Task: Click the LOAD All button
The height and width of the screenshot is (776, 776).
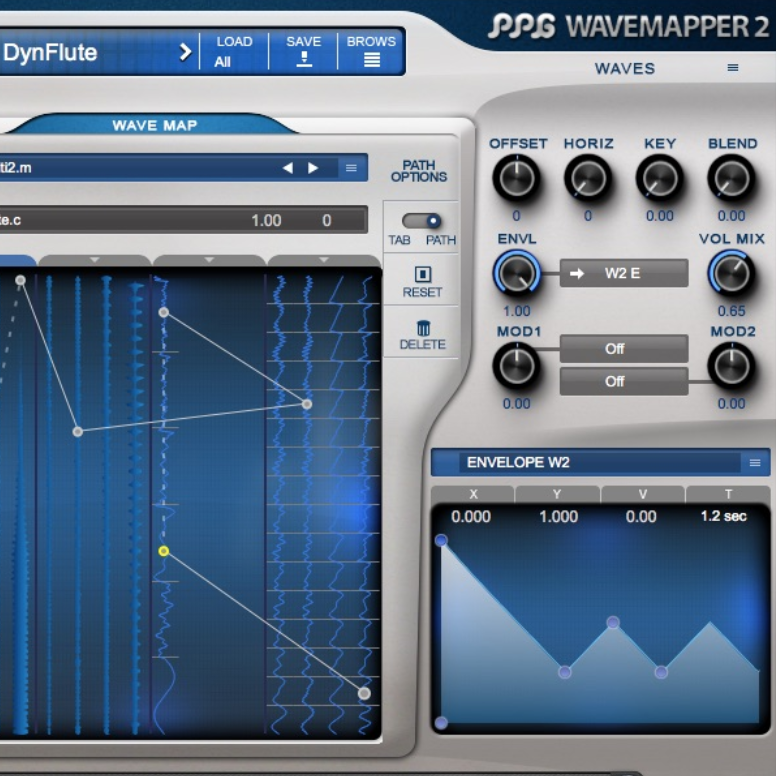Action: pos(234,52)
